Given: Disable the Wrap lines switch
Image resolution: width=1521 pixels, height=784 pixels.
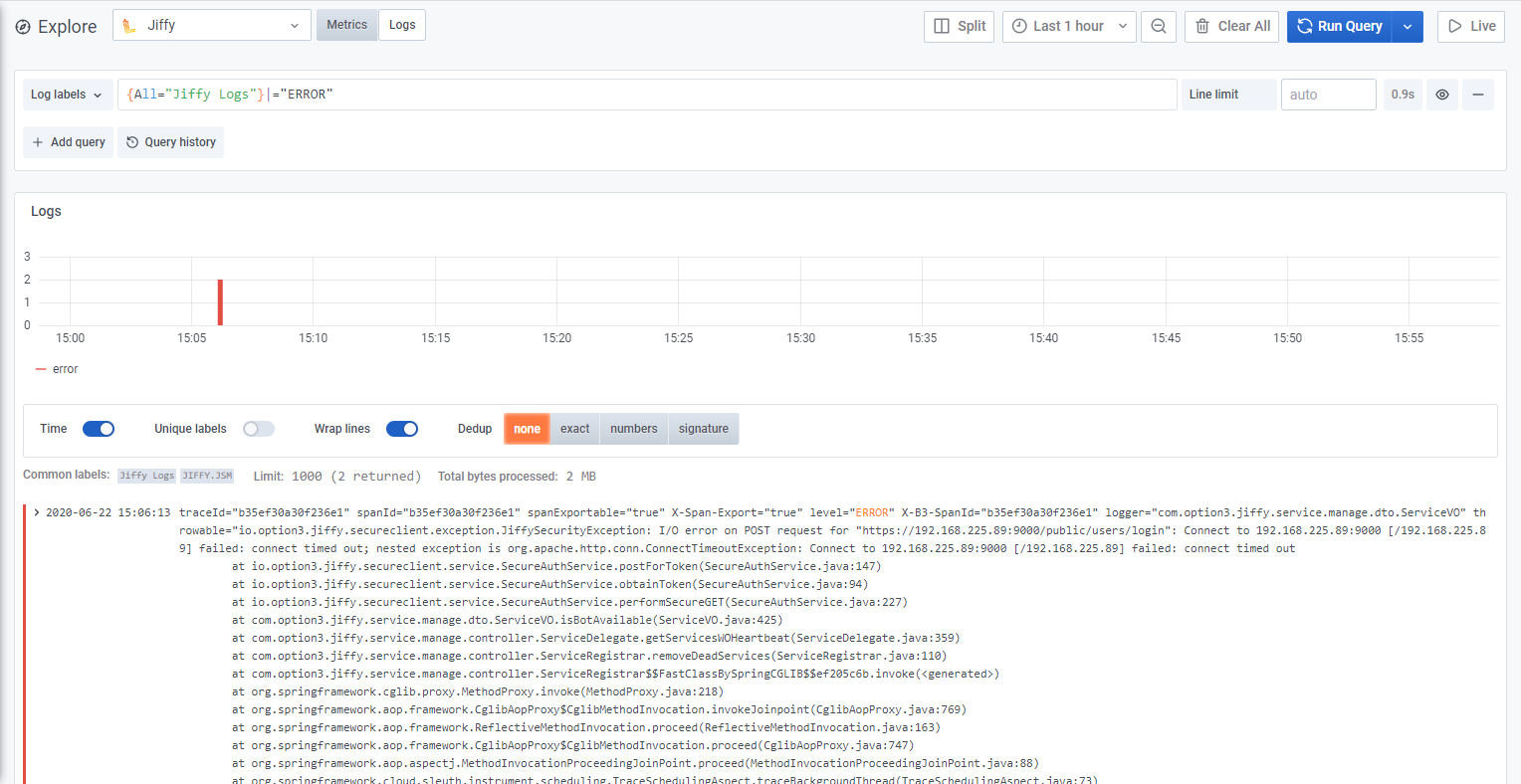Looking at the screenshot, I should [x=401, y=429].
